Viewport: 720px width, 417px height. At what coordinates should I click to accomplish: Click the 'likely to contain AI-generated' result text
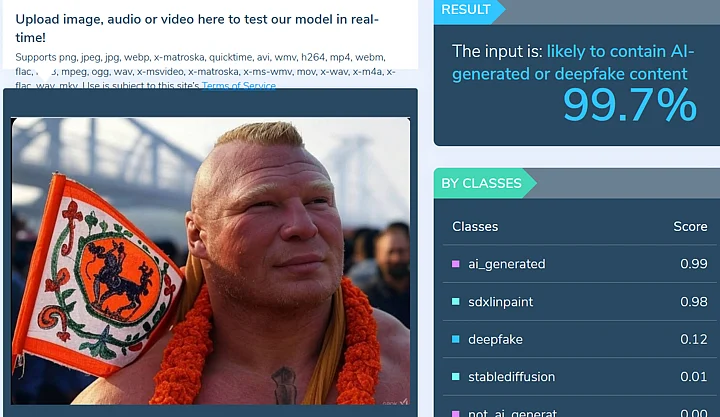[x=573, y=62]
